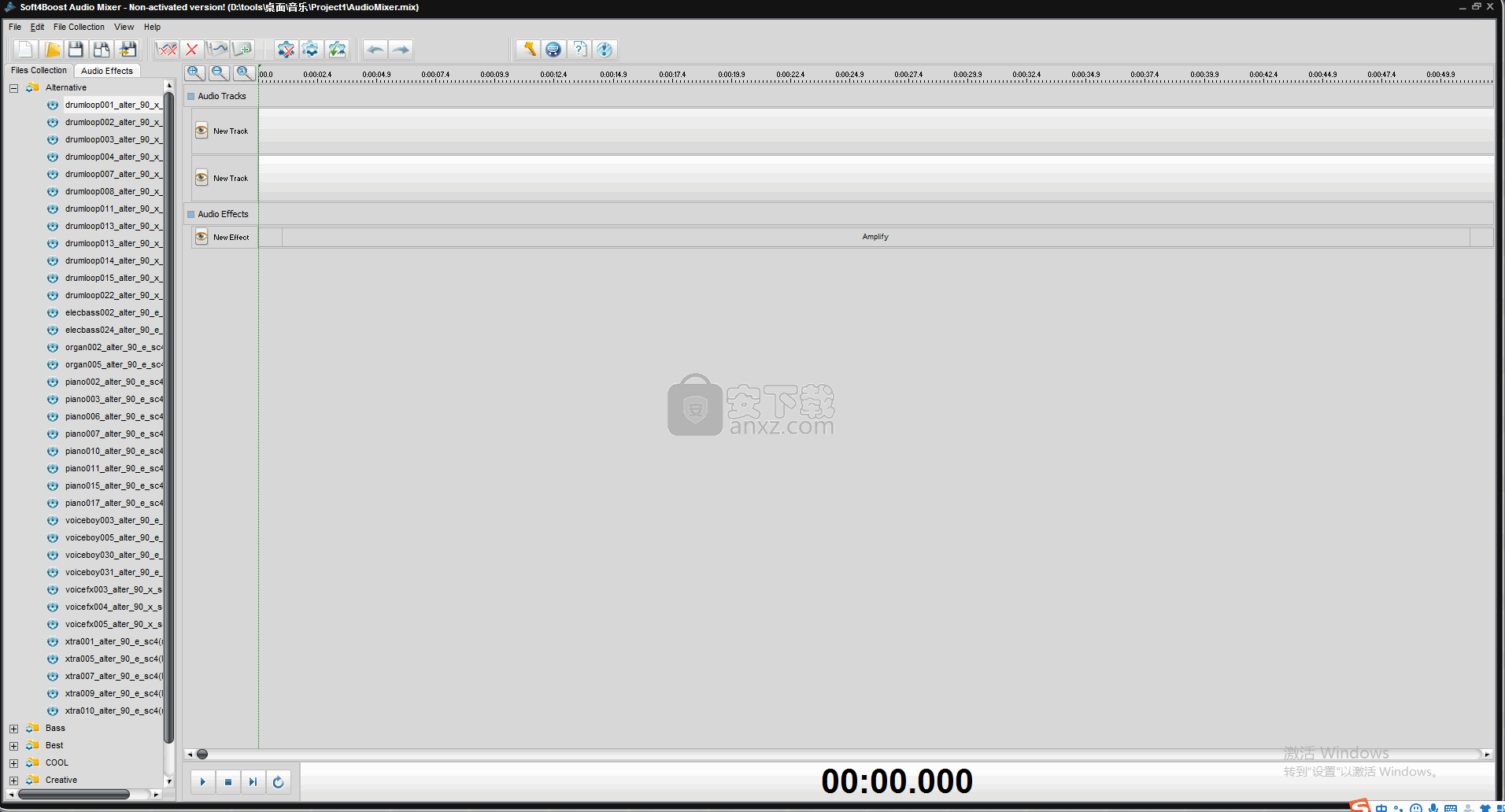Open the Edit menu
Viewport: 1505px width, 812px height.
(x=37, y=27)
